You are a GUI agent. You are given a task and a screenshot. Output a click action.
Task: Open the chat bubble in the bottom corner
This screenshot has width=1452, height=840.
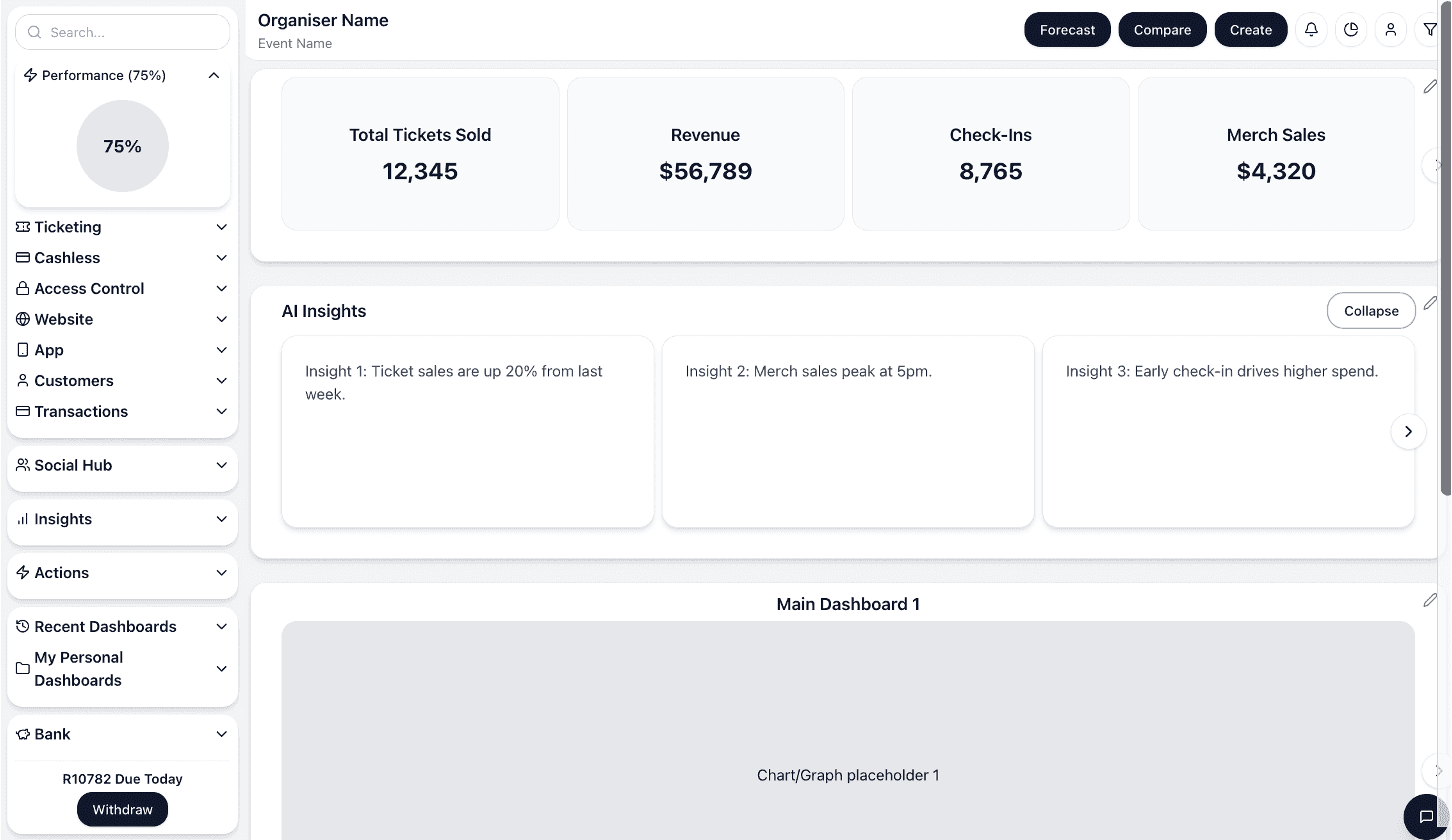coord(1426,817)
